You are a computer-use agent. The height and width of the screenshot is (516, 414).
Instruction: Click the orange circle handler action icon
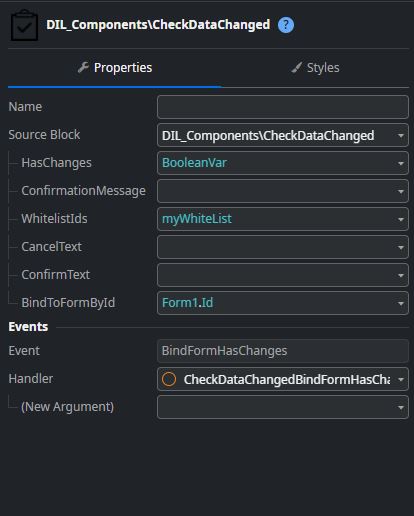coord(169,379)
